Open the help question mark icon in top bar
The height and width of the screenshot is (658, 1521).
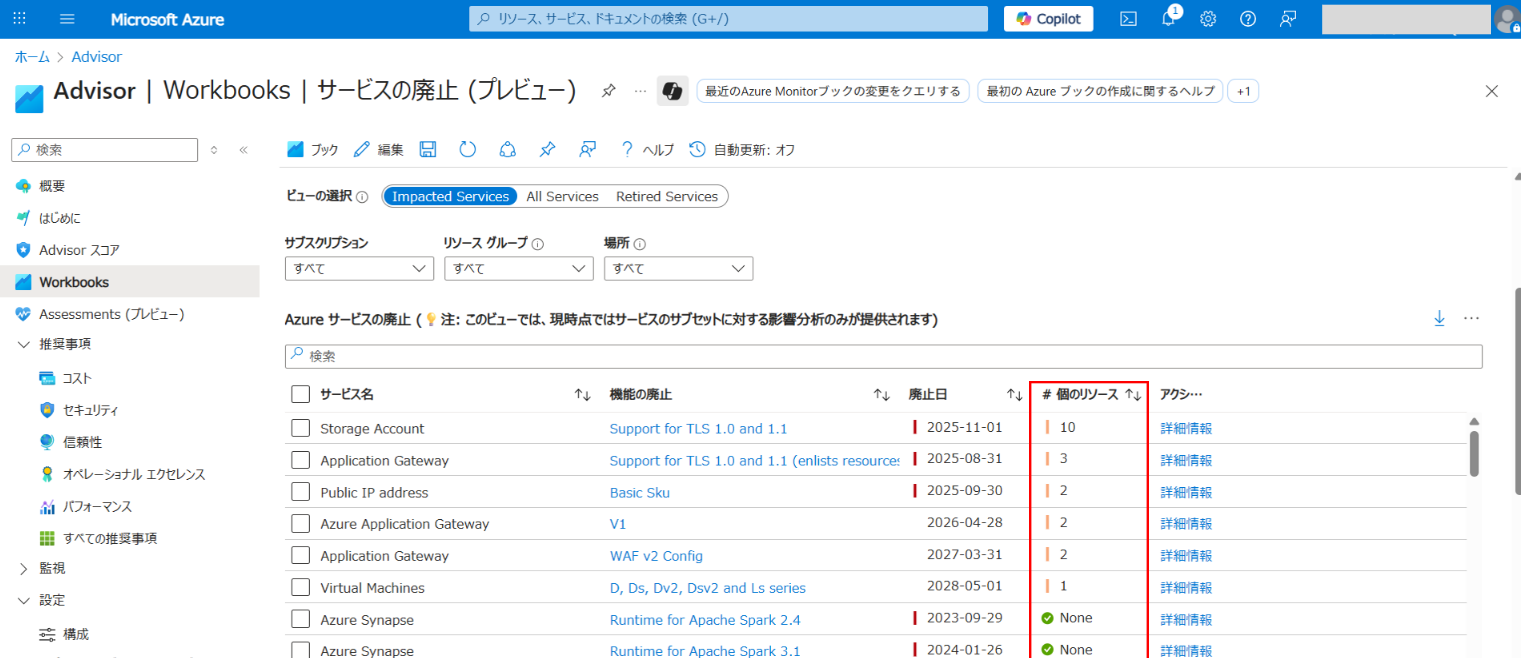1248,19
